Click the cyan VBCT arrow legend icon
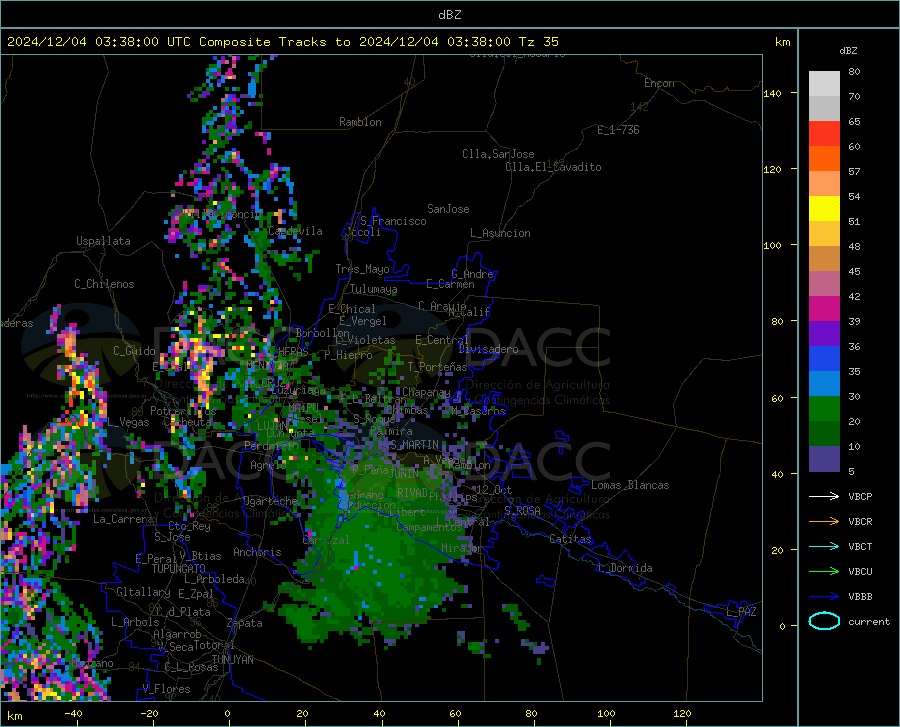The image size is (900, 727). coord(824,546)
